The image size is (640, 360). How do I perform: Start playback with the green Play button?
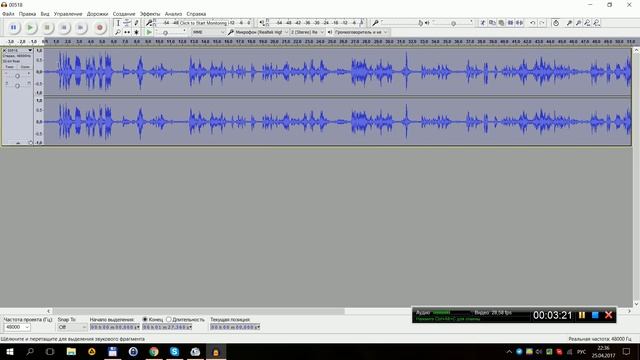coord(30,27)
